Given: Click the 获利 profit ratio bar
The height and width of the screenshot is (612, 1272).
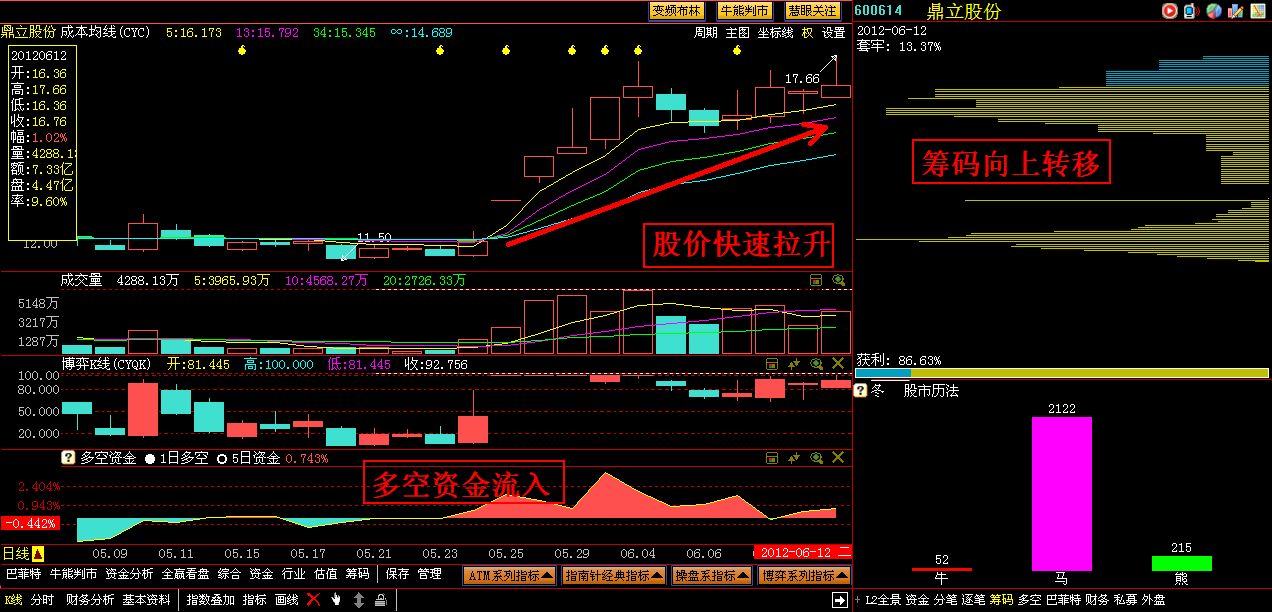Looking at the screenshot, I should [1062, 373].
